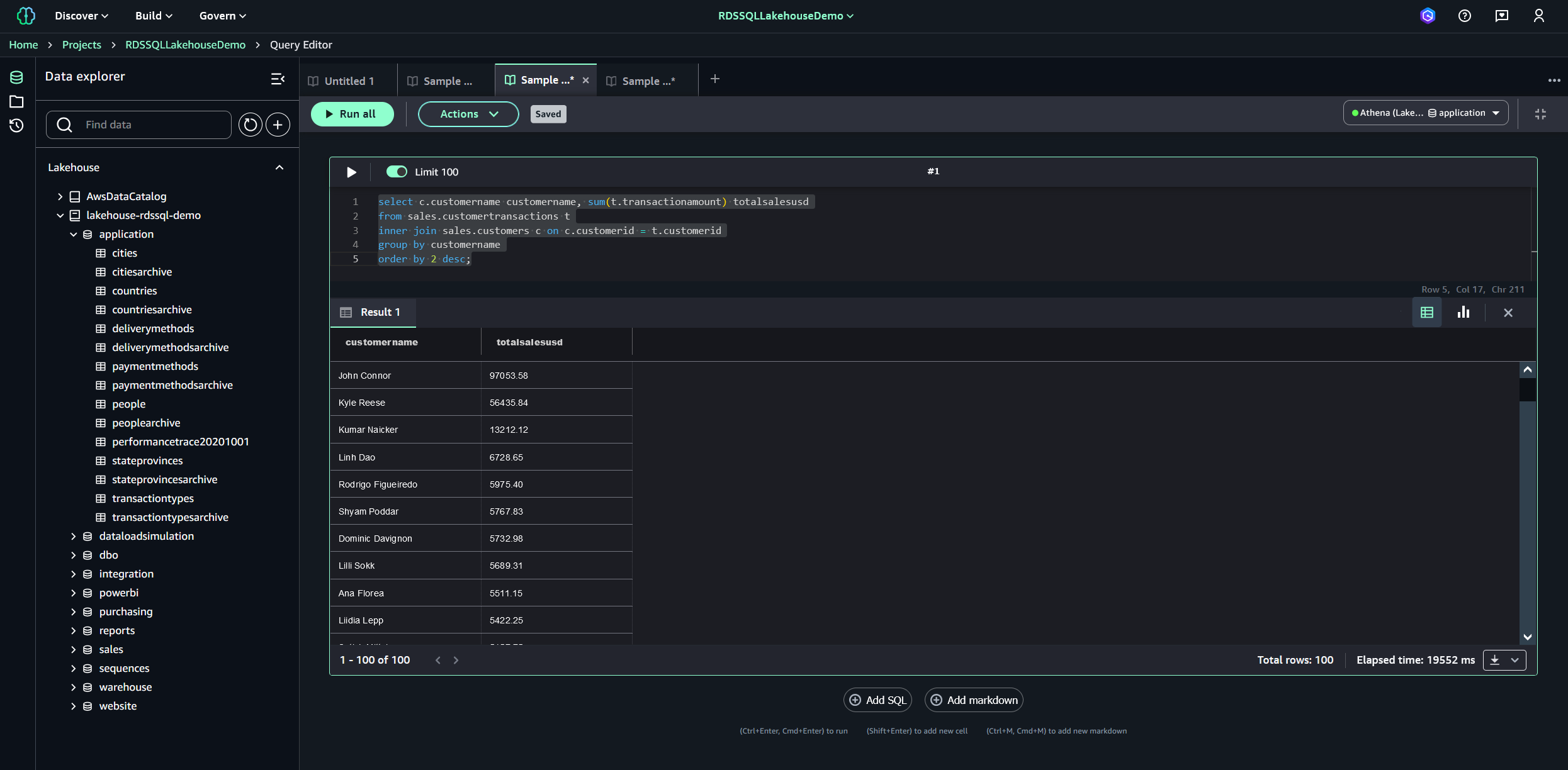The width and height of the screenshot is (1568, 770).
Task: Run the query cell with play icon
Action: (351, 172)
